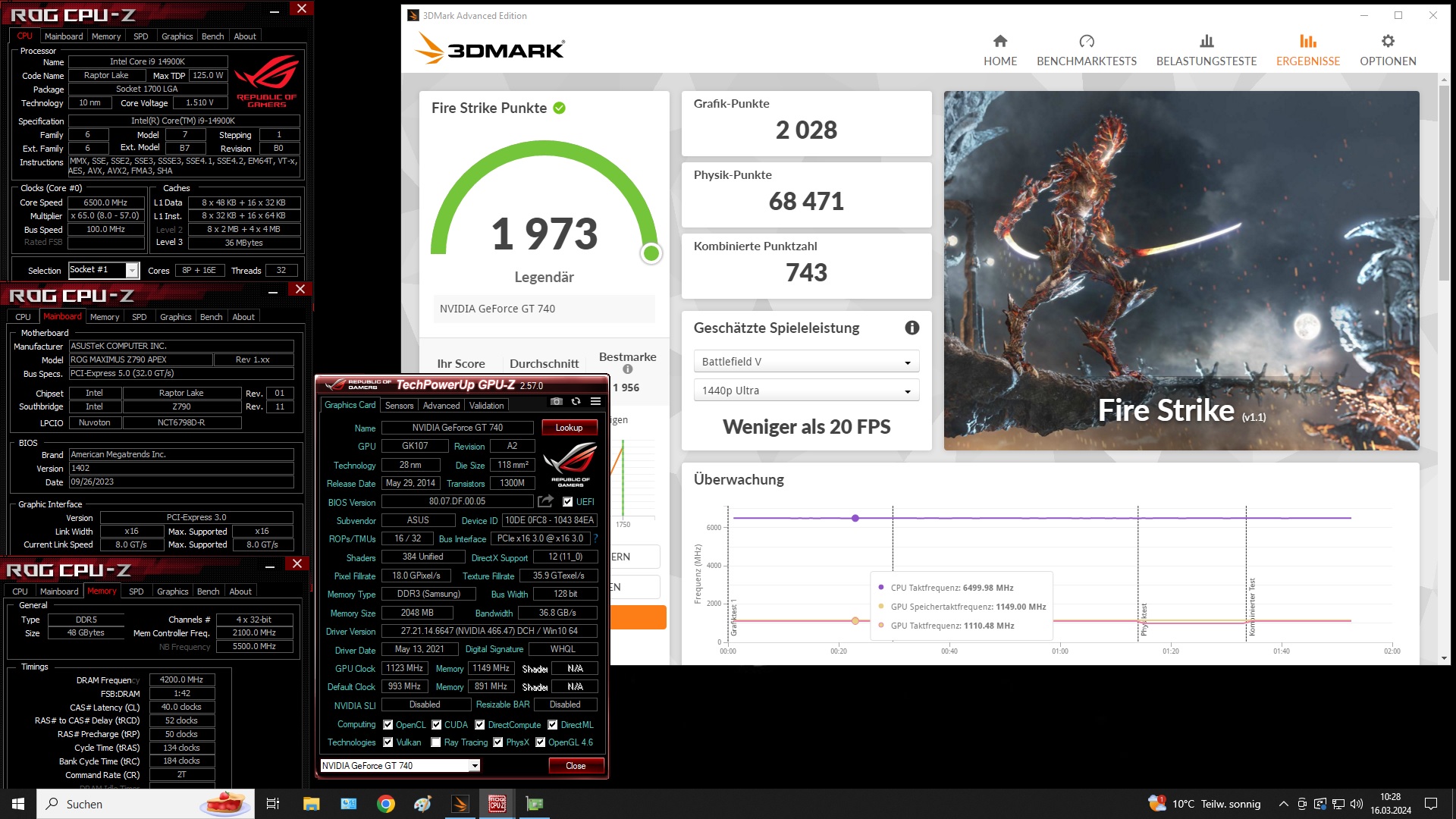Toggle OpenGL 4.6 checkbox

(x=541, y=742)
